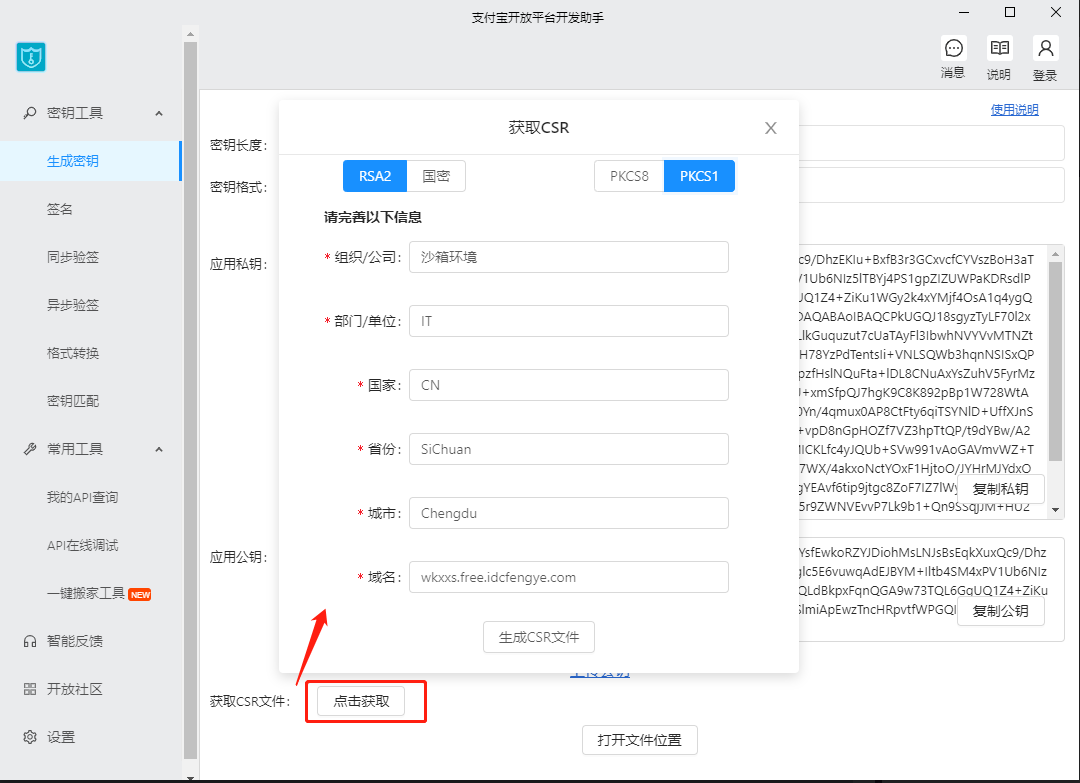Click the sidebar scroll up arrow
Viewport: 1080px width, 783px height.
(x=191, y=34)
